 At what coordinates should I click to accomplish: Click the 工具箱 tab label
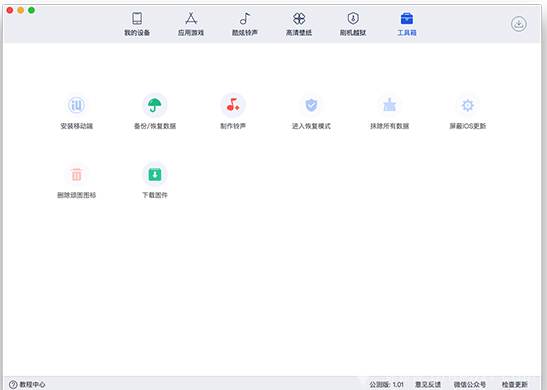[x=407, y=33]
